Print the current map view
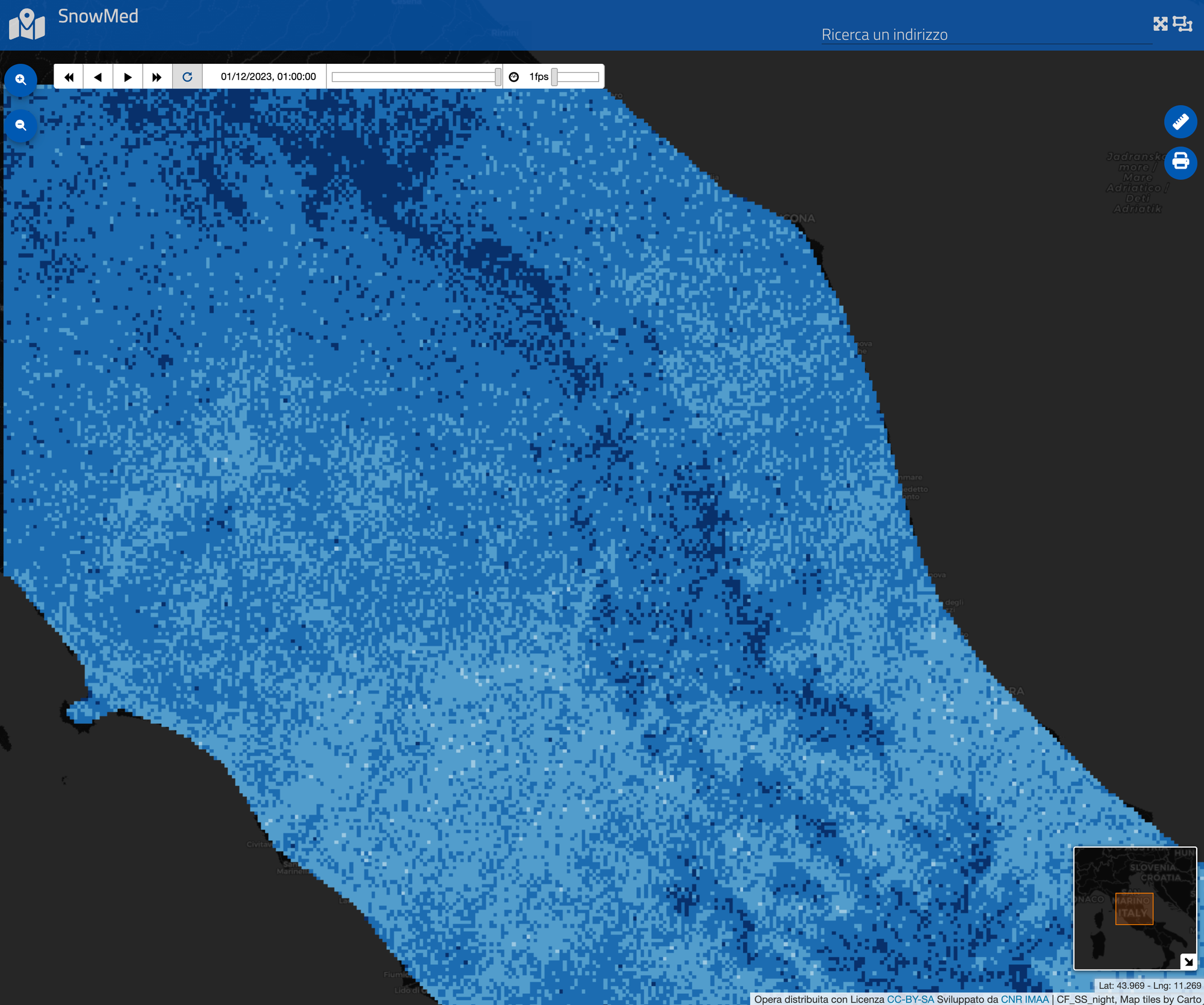1204x1005 pixels. (1180, 162)
